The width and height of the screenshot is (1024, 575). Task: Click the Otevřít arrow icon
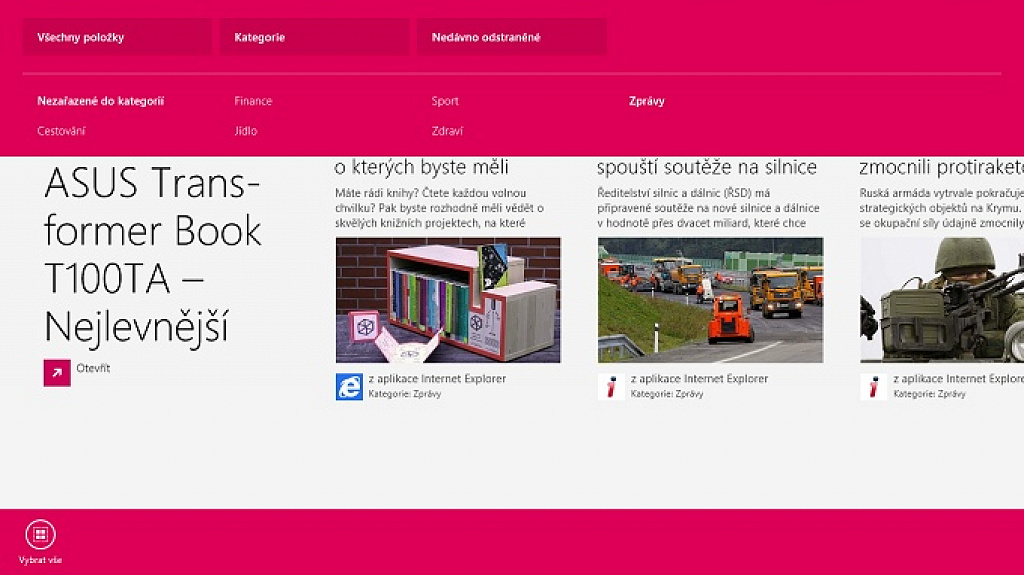pos(57,373)
